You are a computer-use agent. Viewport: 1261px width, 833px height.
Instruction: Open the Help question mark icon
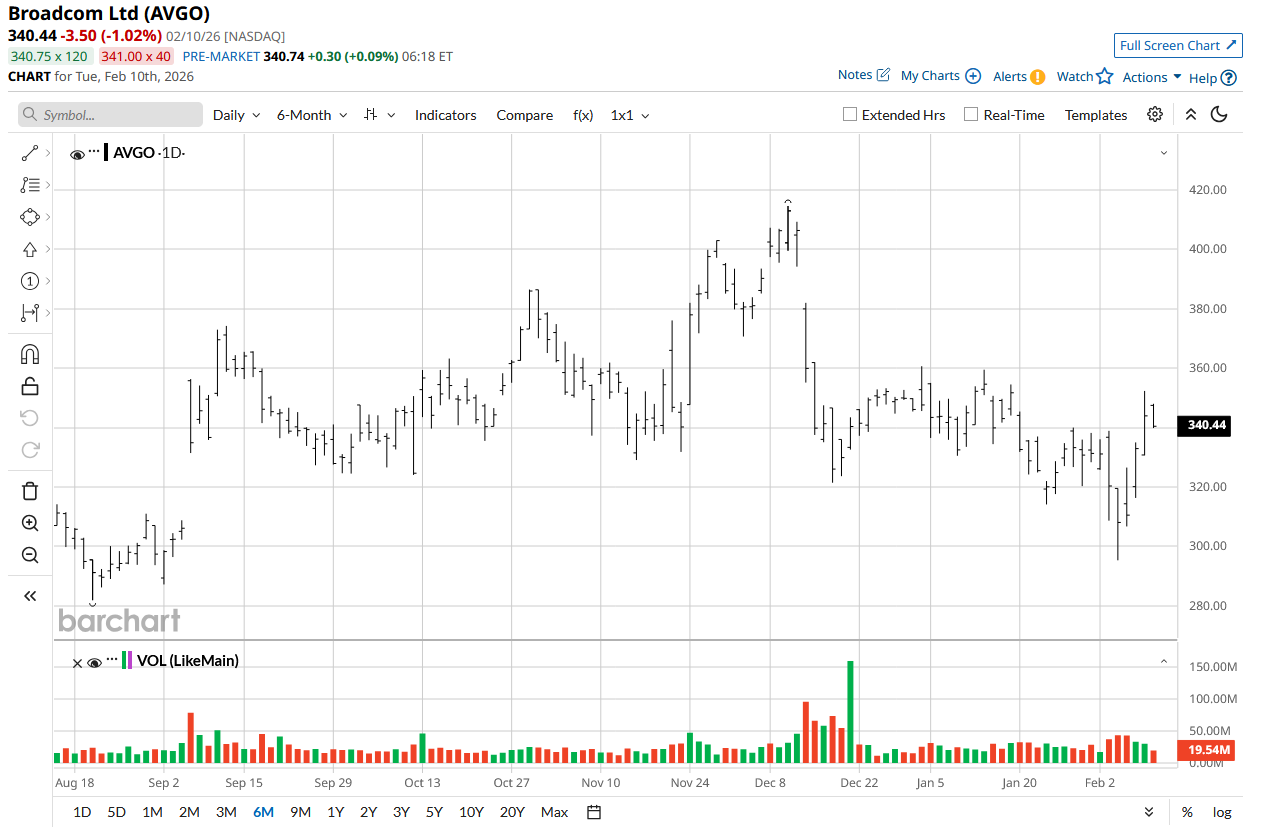(1229, 77)
